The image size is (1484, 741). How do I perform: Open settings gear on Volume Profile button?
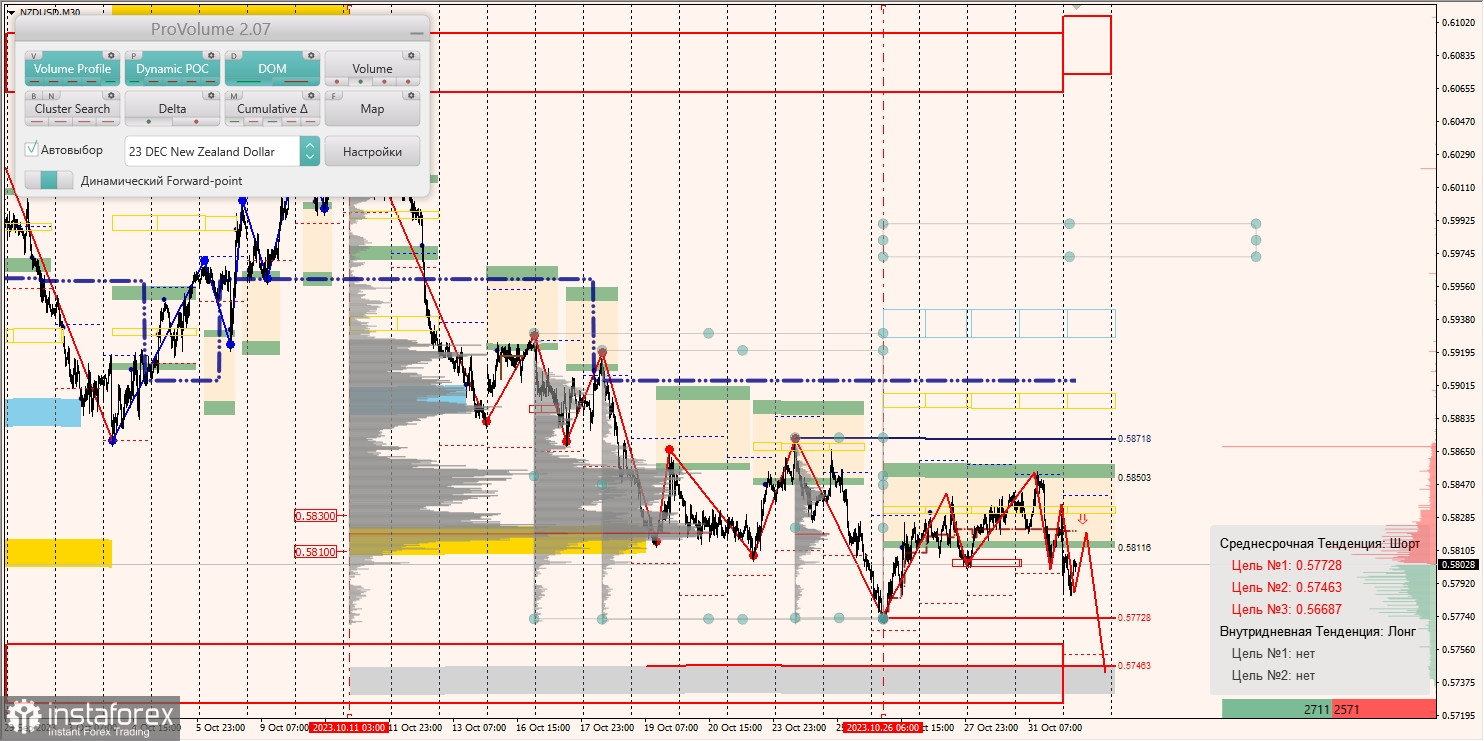pyautogui.click(x=111, y=55)
